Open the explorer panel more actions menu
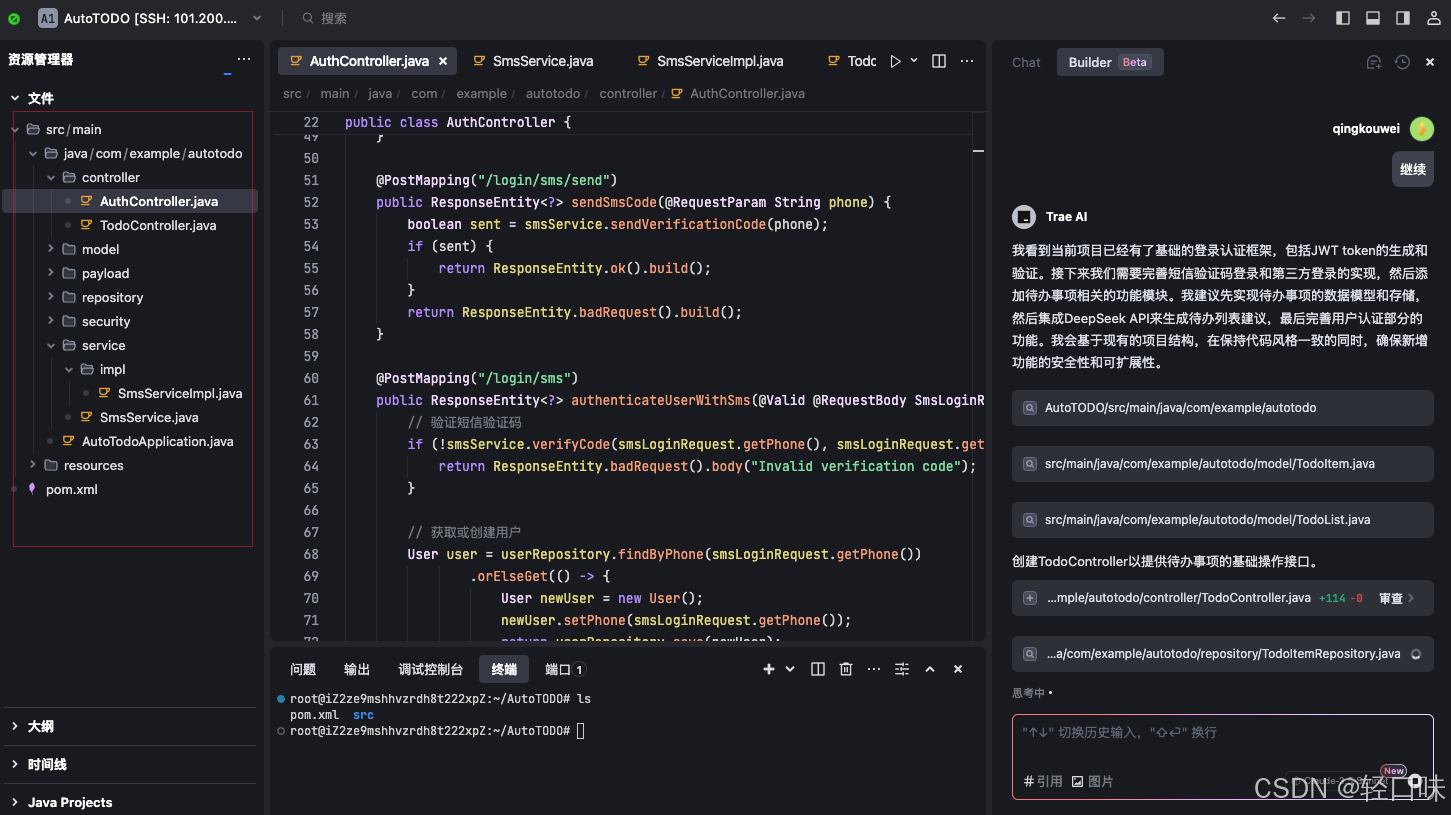The image size is (1451, 815). click(x=244, y=59)
